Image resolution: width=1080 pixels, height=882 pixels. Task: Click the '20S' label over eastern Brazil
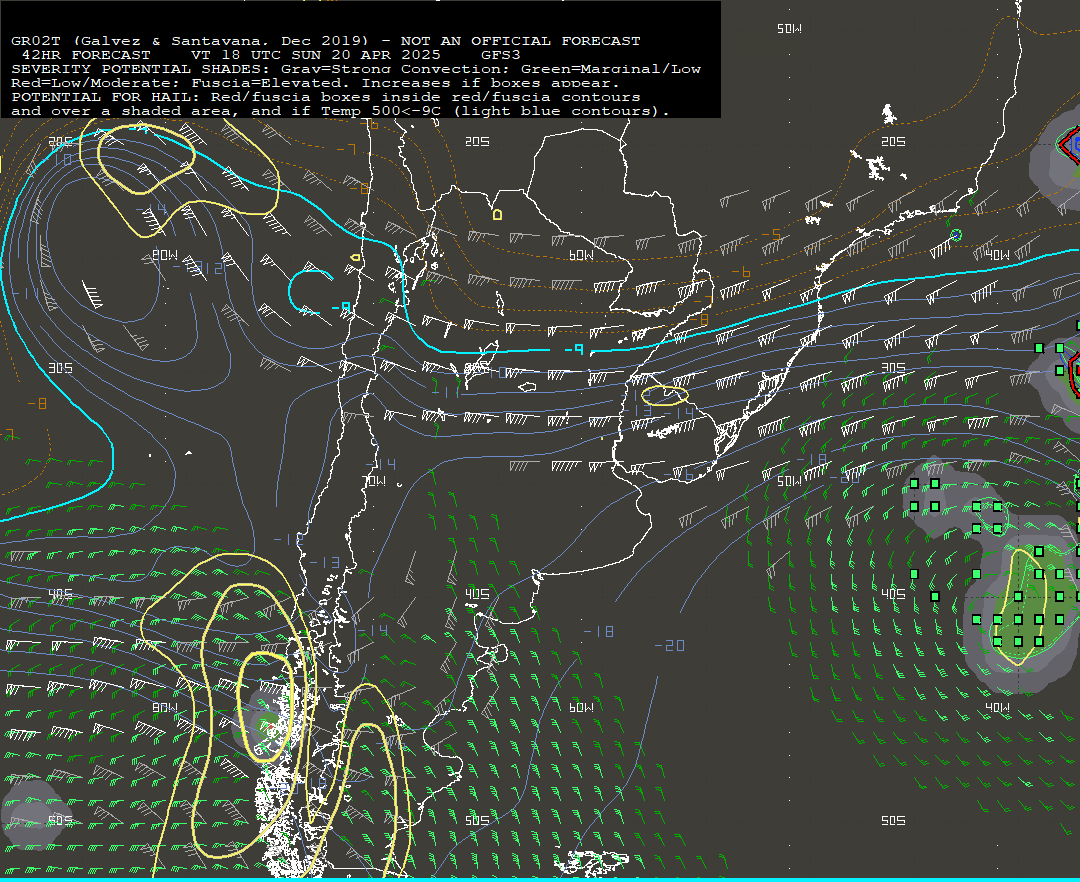click(x=893, y=141)
